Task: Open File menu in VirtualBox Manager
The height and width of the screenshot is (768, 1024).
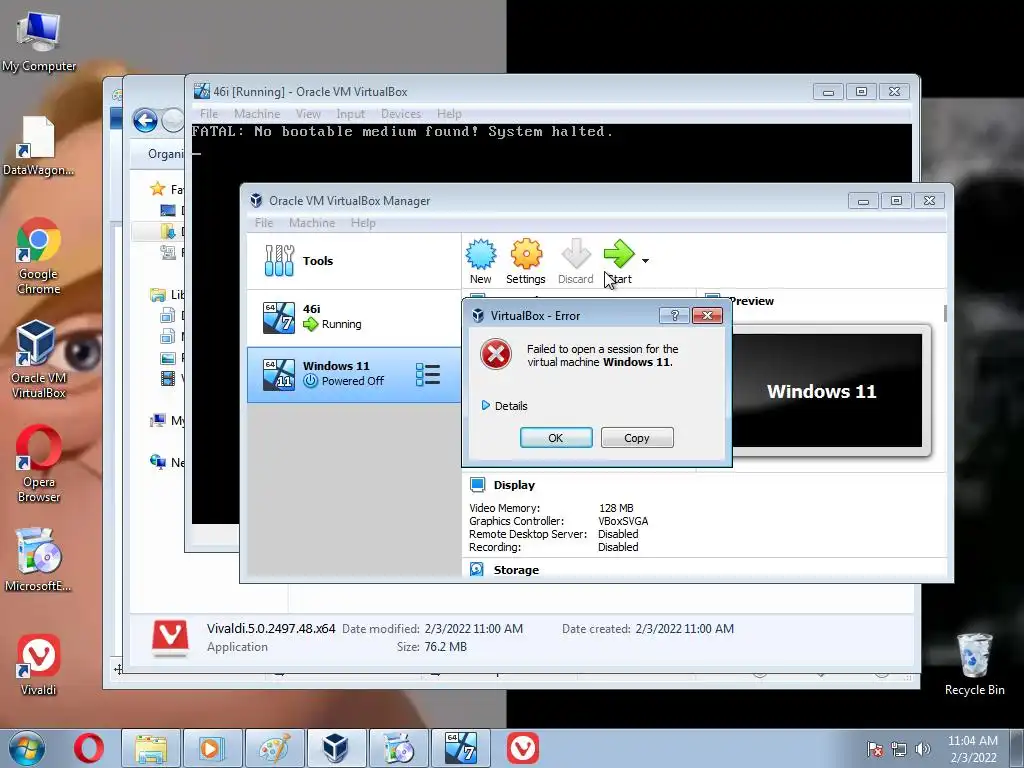Action: (x=264, y=223)
